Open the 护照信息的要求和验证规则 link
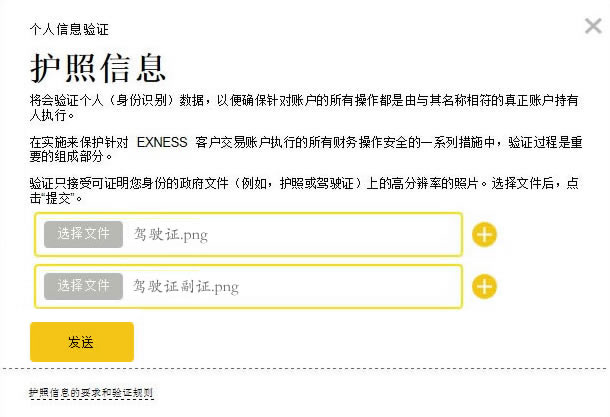 coord(91,393)
